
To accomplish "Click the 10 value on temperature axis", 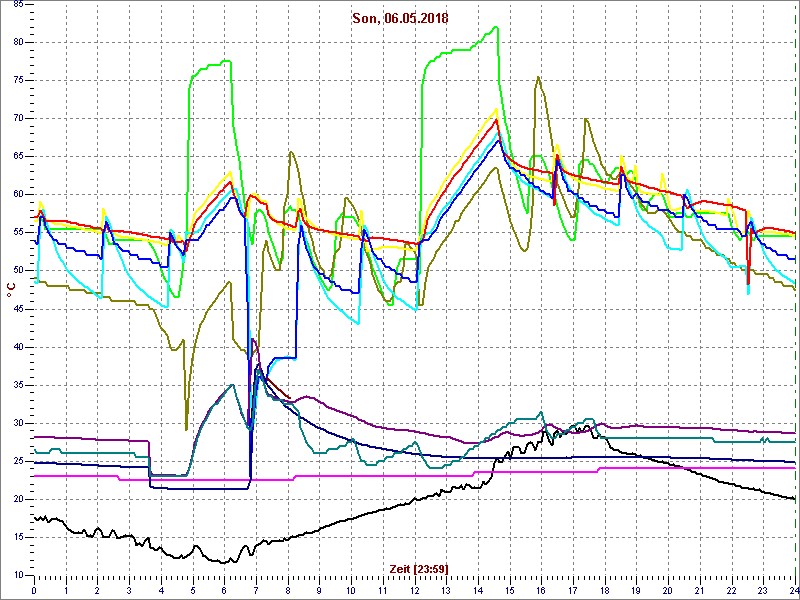I will [19, 575].
